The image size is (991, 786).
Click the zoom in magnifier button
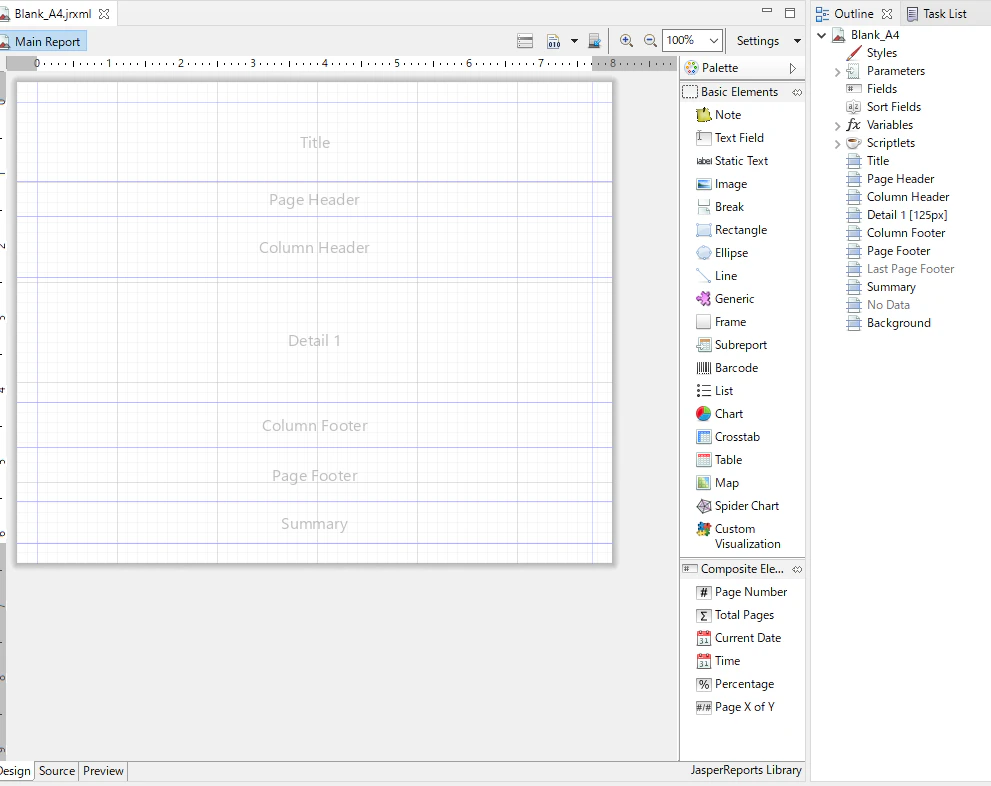[626, 41]
